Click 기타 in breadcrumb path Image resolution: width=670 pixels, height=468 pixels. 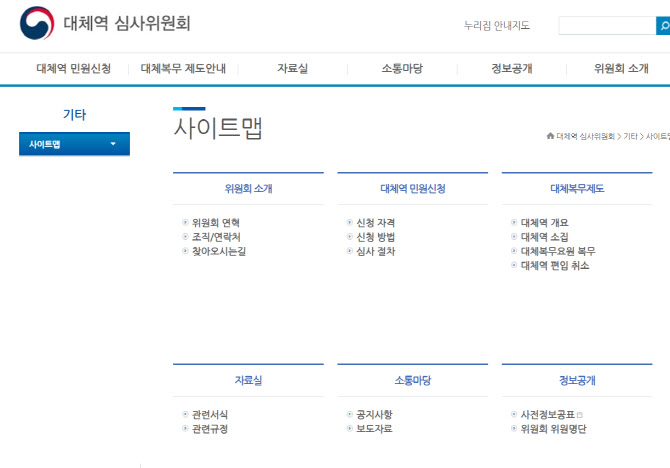pyautogui.click(x=630, y=136)
